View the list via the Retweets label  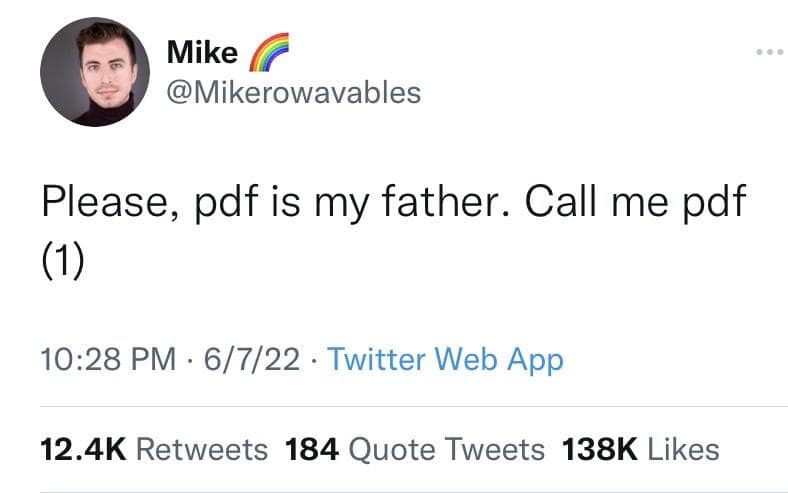(201, 450)
